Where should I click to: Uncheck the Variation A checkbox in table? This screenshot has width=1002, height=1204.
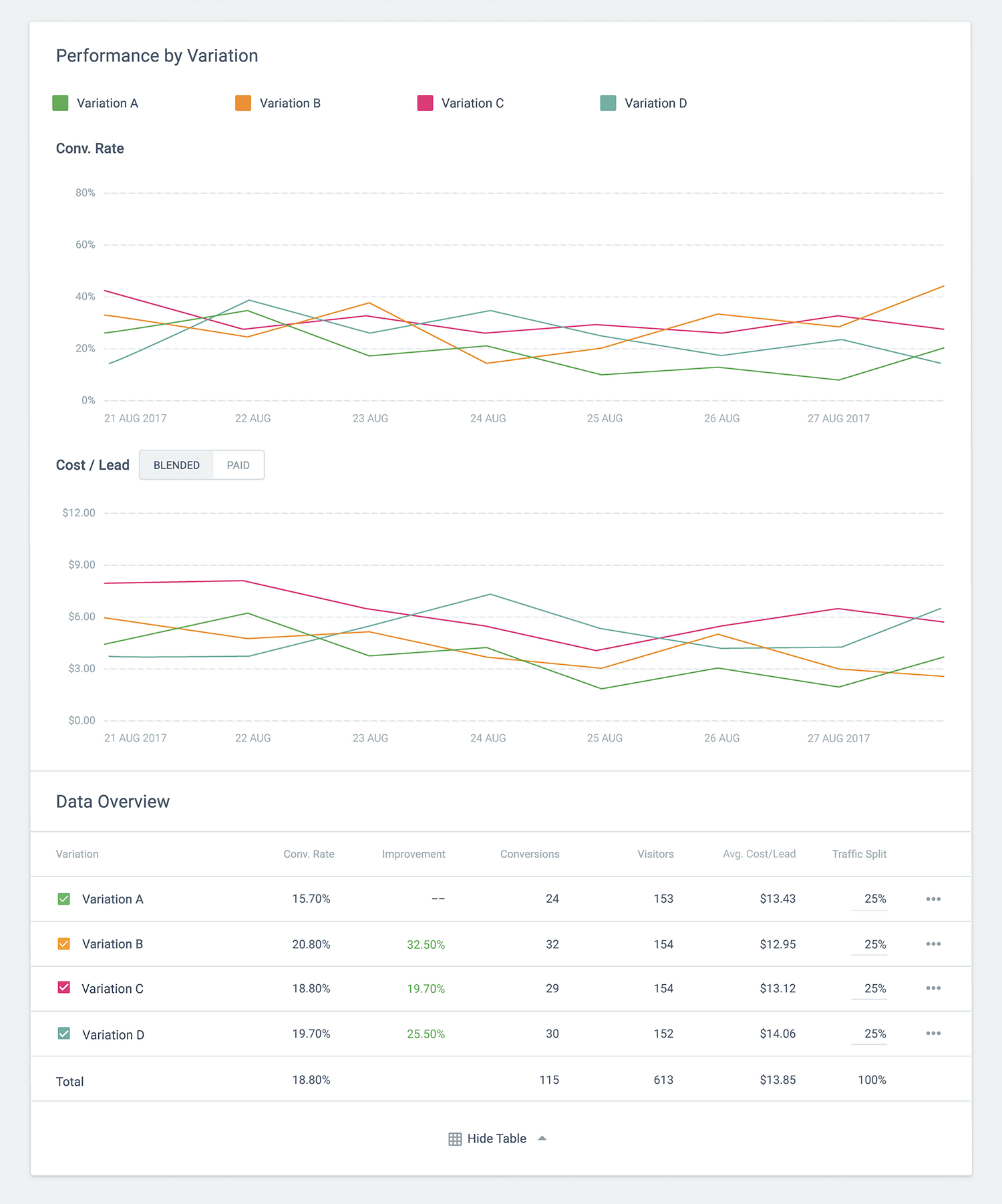coord(64,899)
